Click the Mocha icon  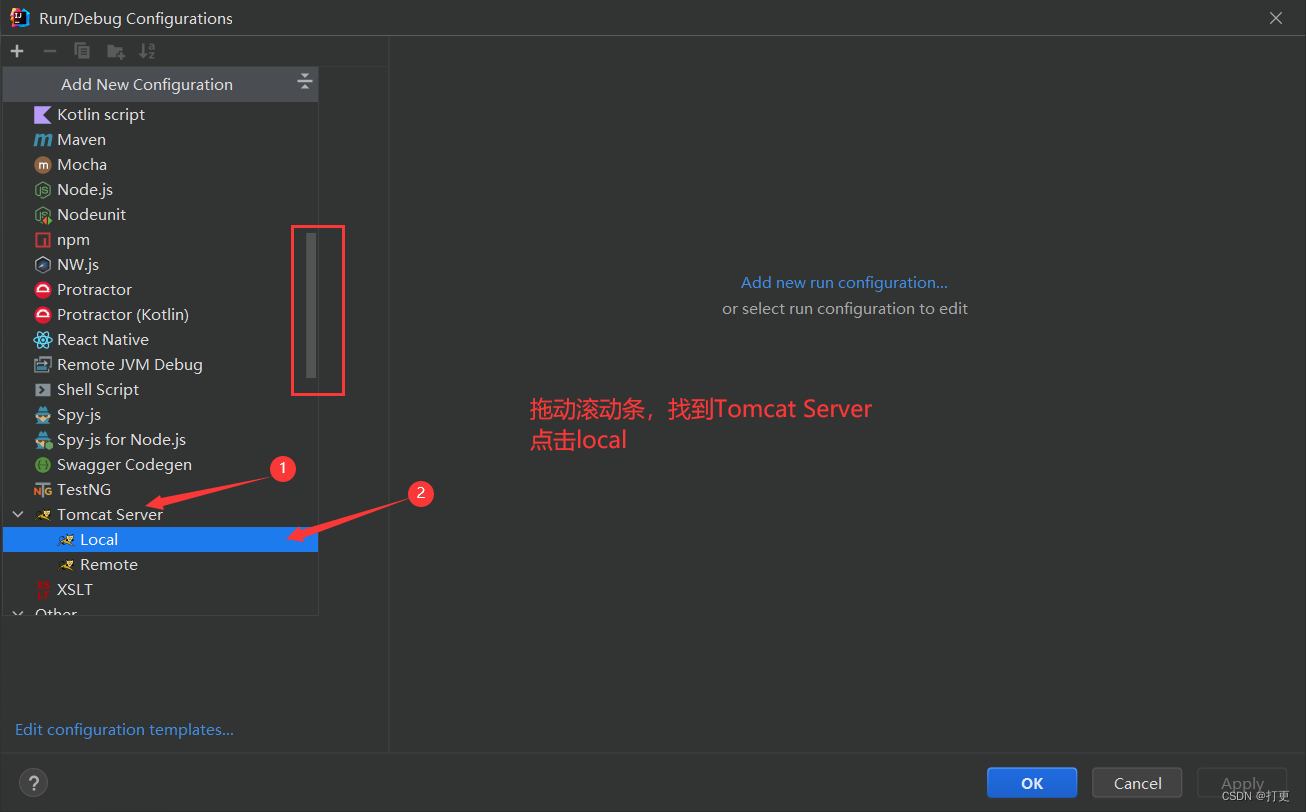tap(42, 165)
